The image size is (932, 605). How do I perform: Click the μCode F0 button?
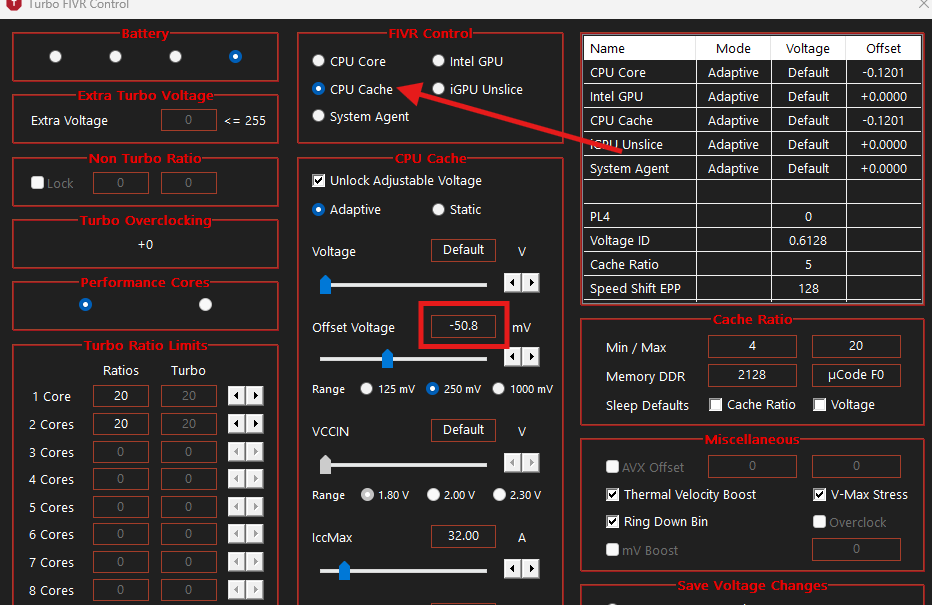tap(856, 375)
